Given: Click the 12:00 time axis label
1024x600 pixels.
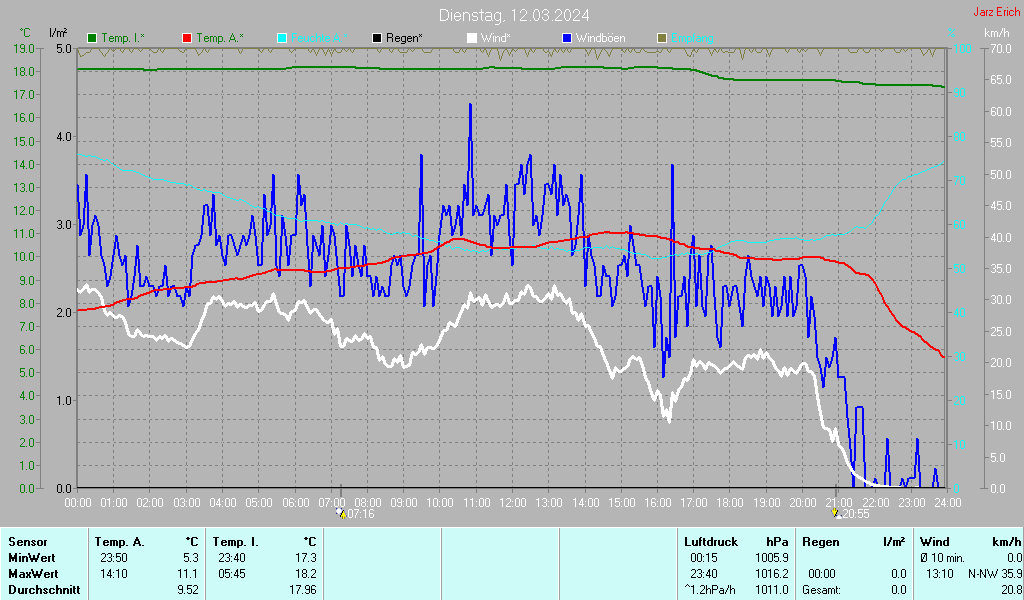Looking at the screenshot, I should tap(512, 502).
